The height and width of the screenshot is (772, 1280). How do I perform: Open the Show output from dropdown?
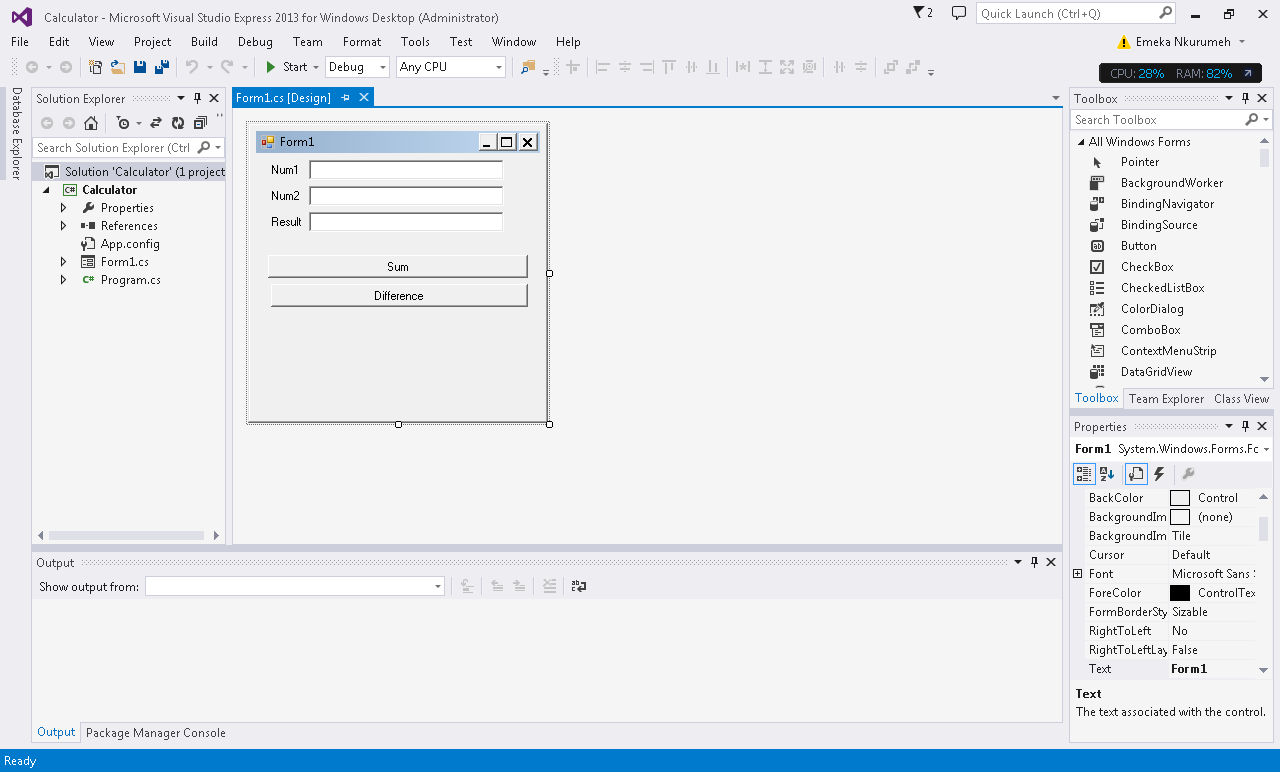coord(437,587)
